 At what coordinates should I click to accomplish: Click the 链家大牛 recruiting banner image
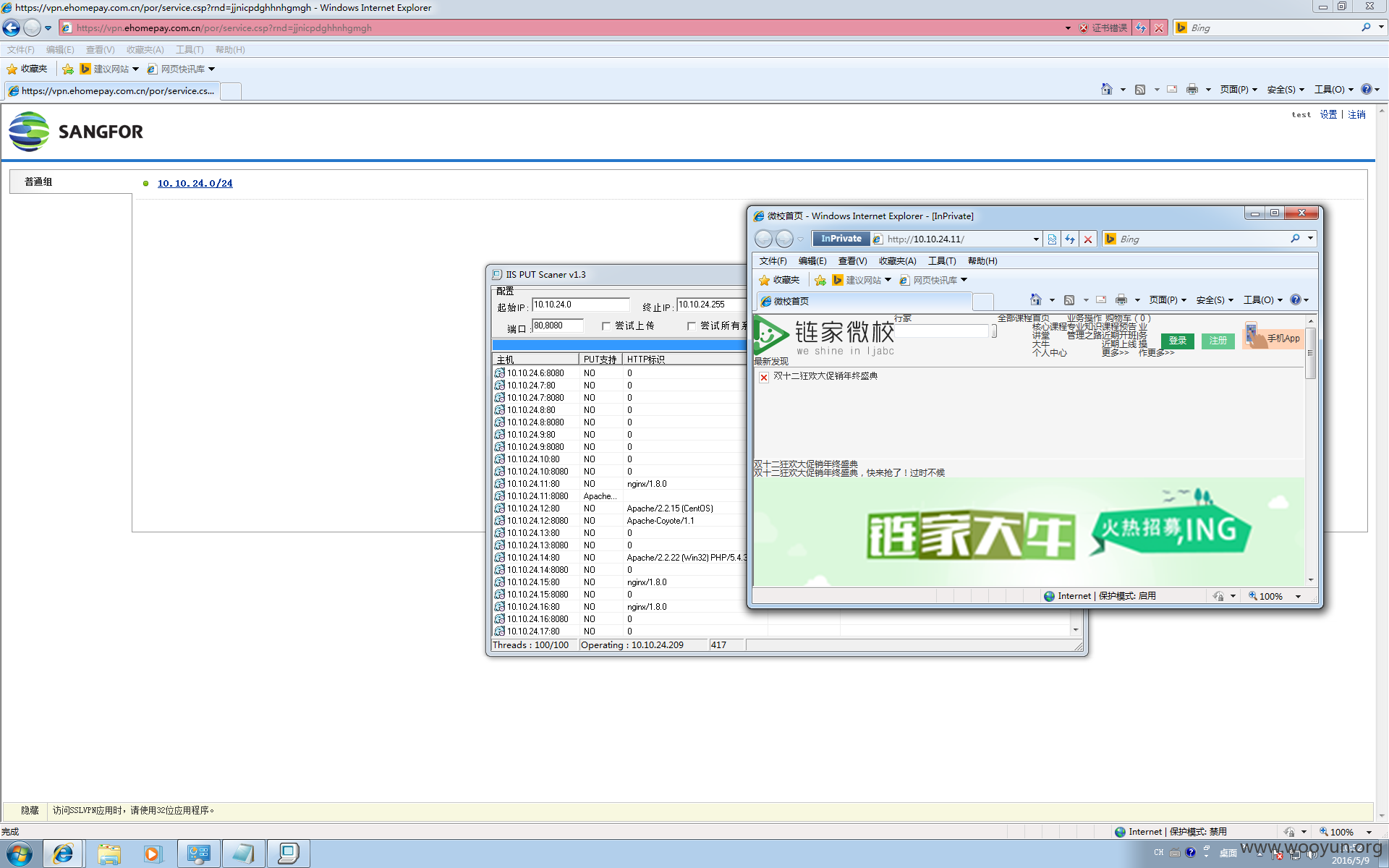pos(1029,532)
